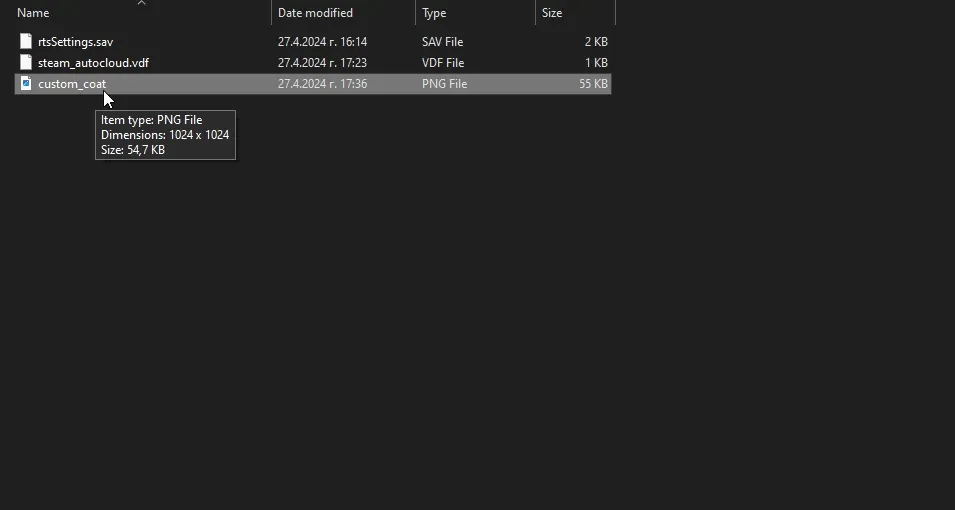Click the VDF File type cell

click(x=443, y=63)
